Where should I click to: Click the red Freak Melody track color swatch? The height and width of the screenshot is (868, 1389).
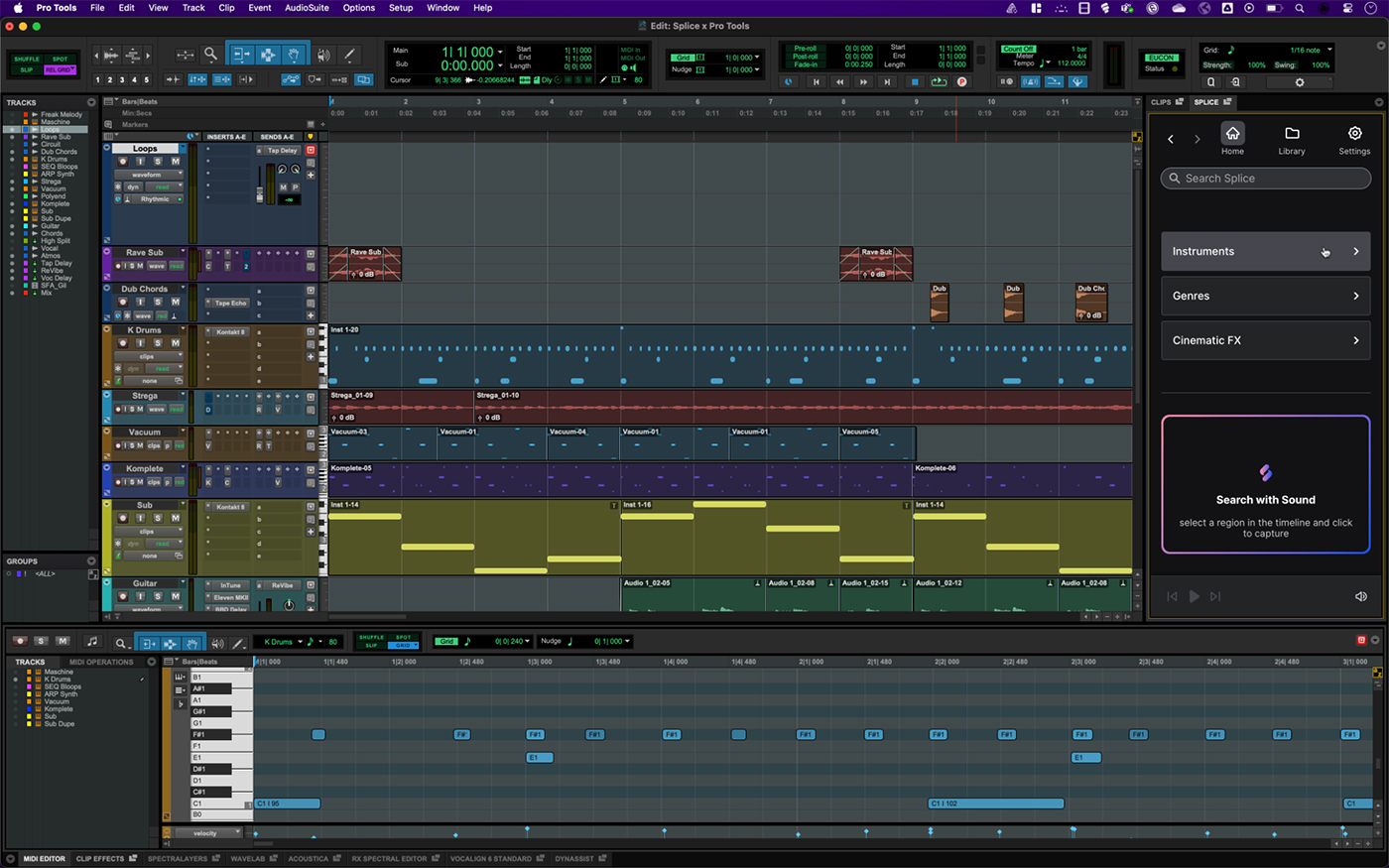tap(26, 115)
